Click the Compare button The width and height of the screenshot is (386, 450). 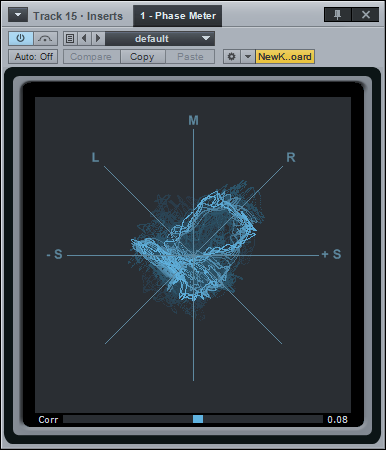pos(91,57)
